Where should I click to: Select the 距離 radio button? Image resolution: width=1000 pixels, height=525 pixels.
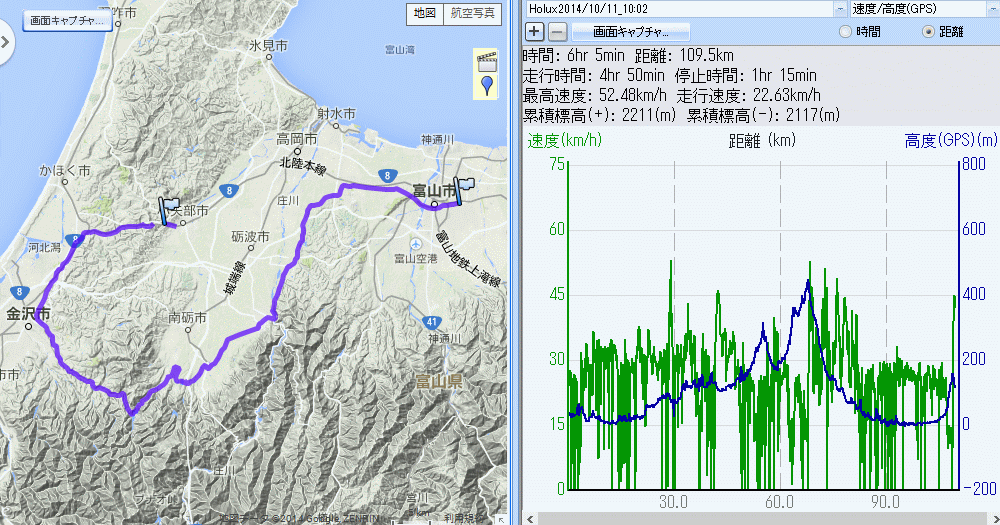[x=925, y=31]
